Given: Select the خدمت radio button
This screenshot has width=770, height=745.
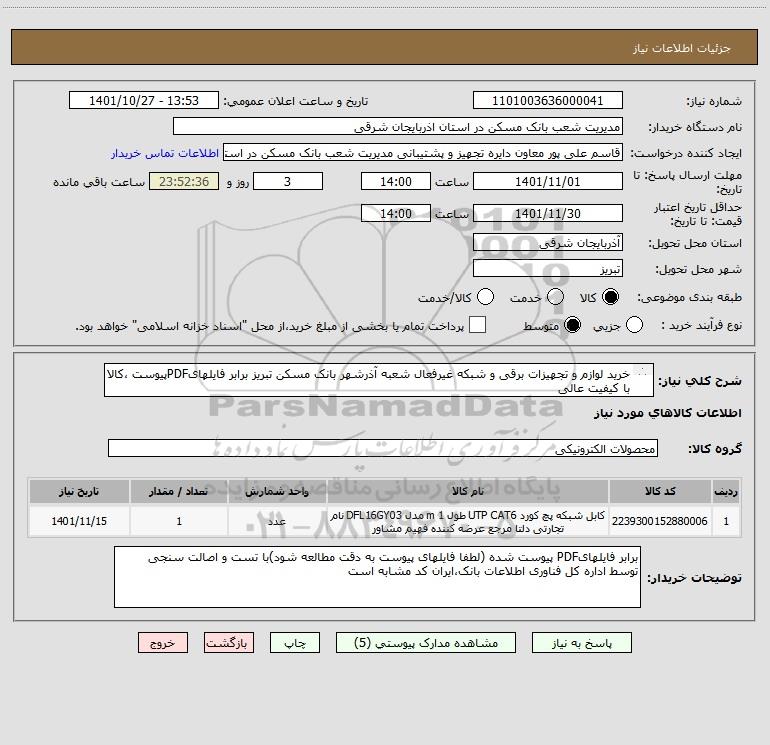Looking at the screenshot, I should [555, 297].
